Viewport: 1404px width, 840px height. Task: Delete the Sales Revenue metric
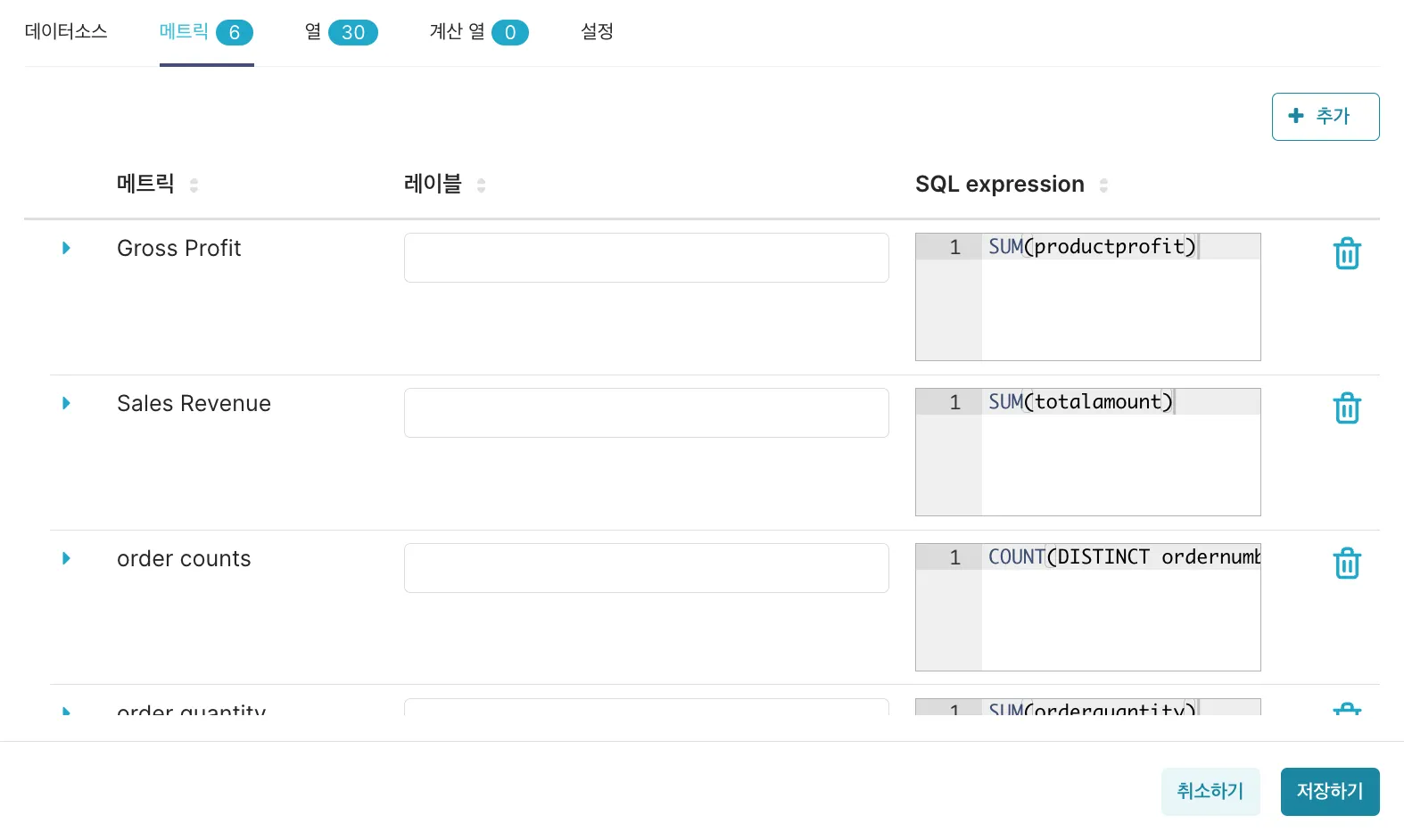[x=1347, y=408]
